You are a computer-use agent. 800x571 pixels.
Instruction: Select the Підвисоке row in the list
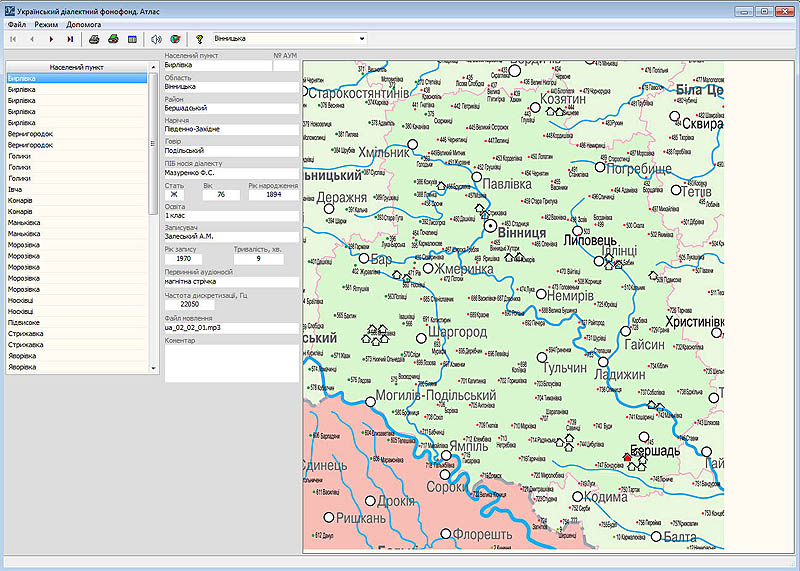tap(77, 322)
